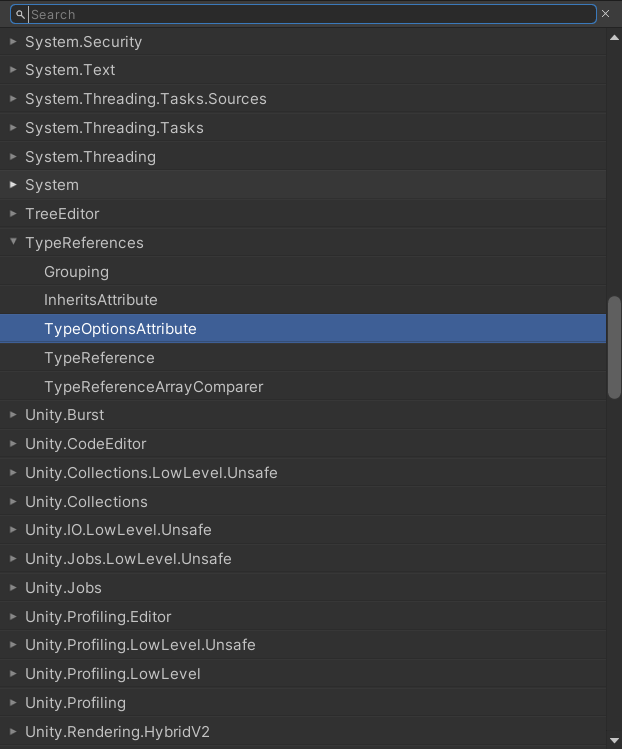
Task: Click the Unity.Burst label
Action: tap(64, 415)
